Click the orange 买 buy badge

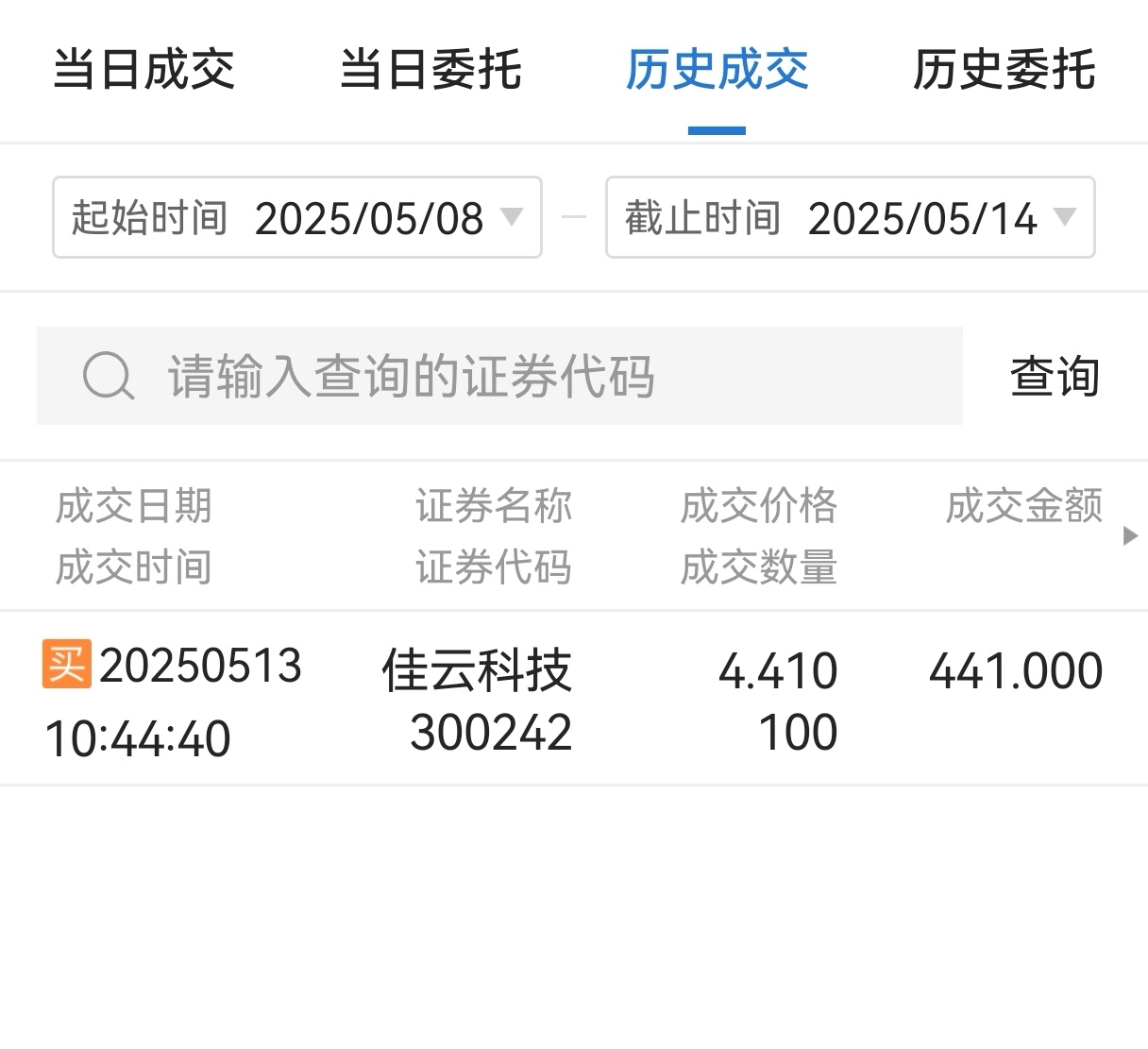67,663
